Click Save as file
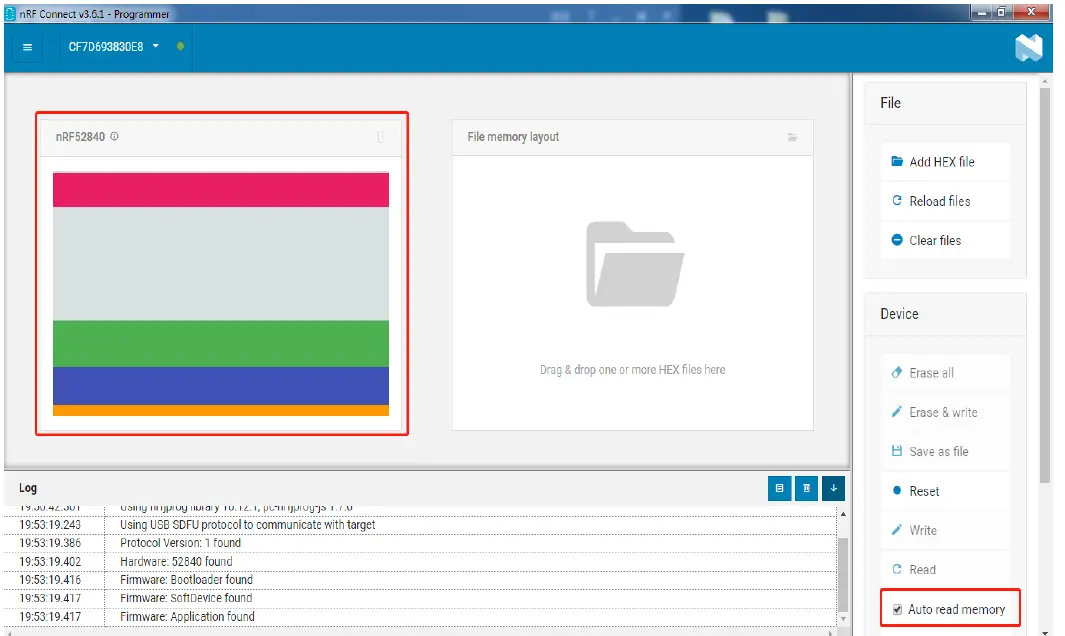This screenshot has height=636, width=1065. point(945,452)
